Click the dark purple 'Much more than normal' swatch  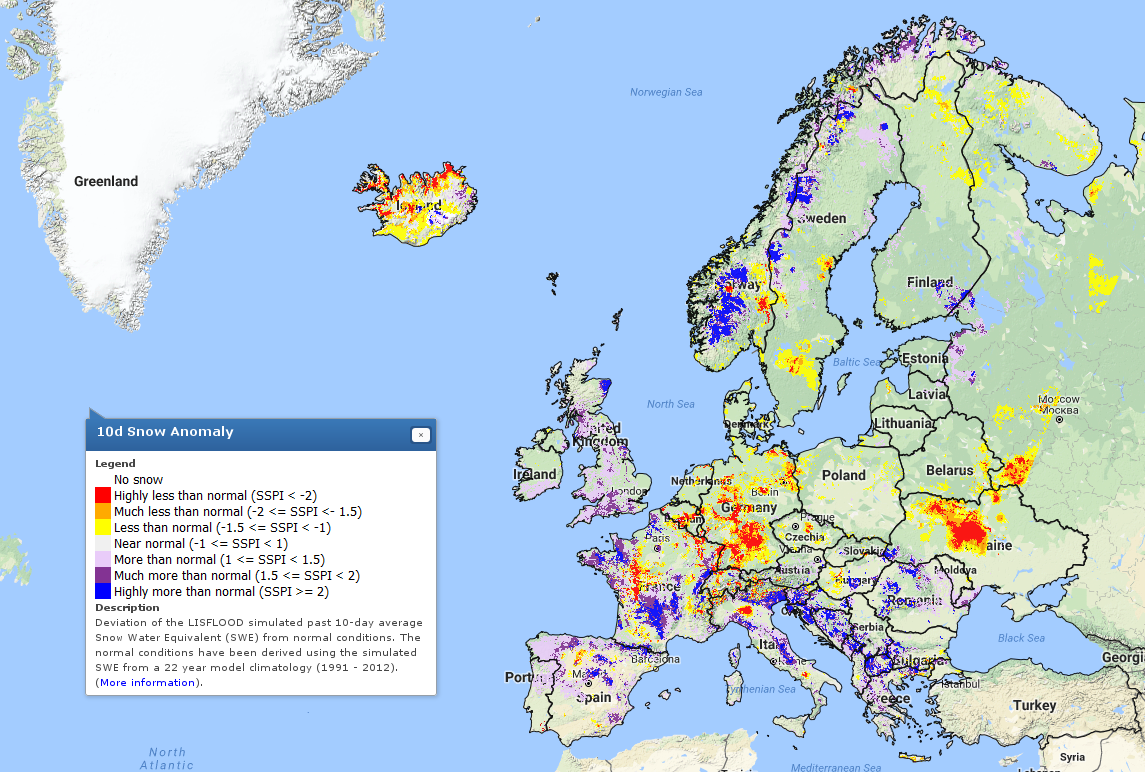pos(102,575)
